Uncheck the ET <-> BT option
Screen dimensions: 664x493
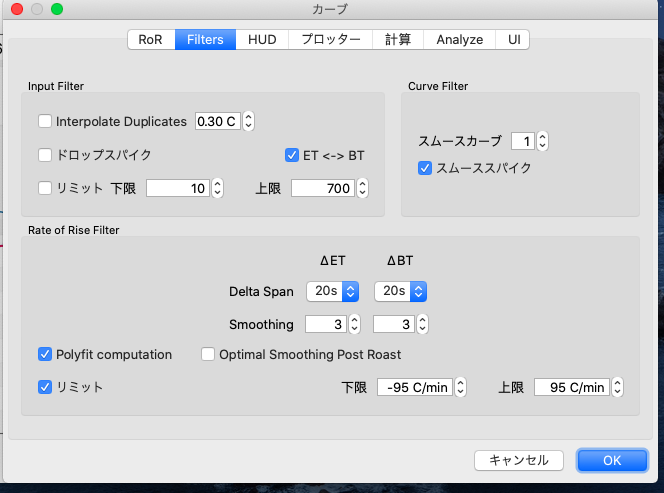coord(292,155)
